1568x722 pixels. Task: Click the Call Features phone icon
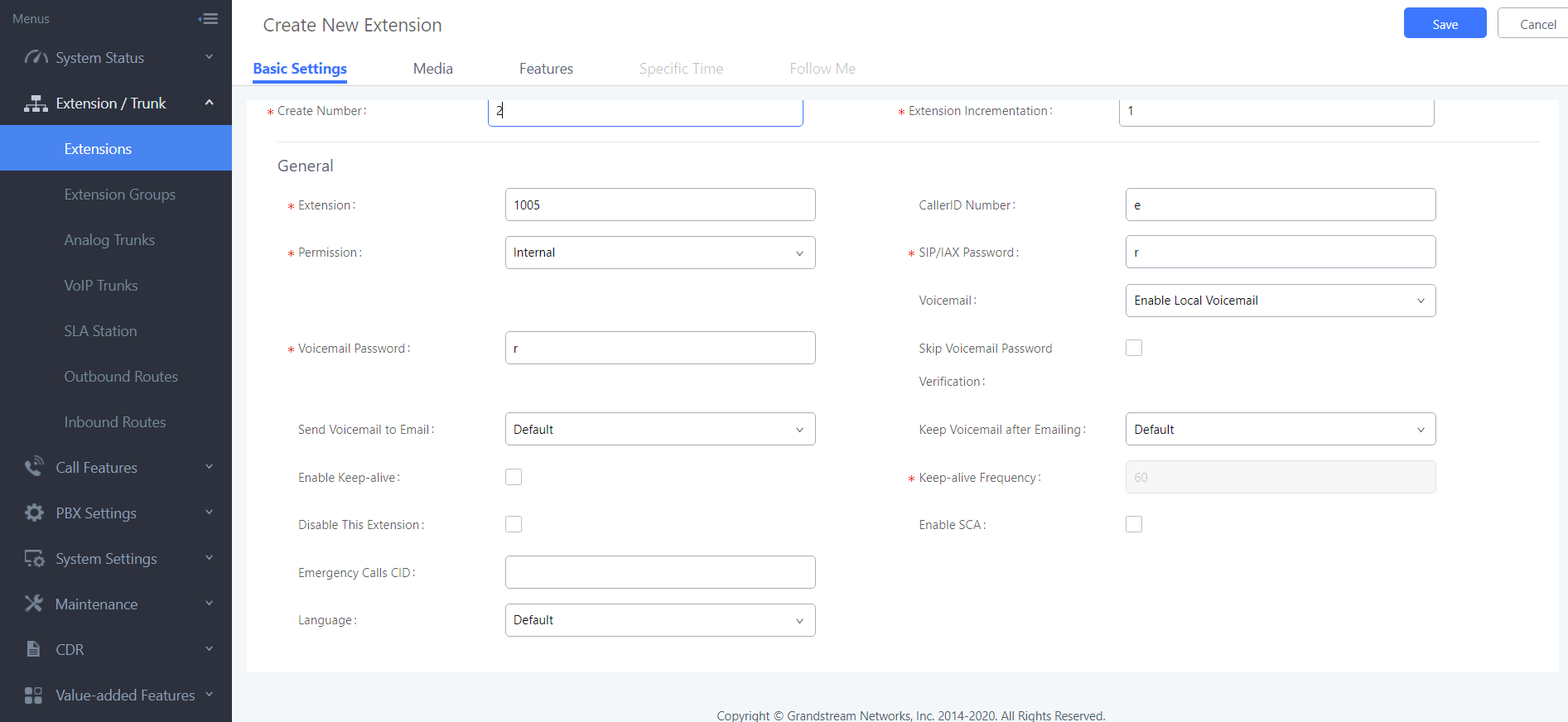coord(34,467)
